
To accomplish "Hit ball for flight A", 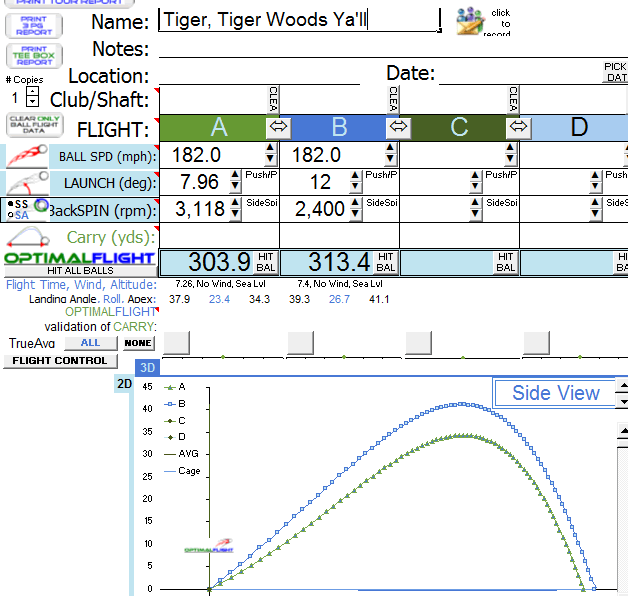I will pyautogui.click(x=266, y=262).
